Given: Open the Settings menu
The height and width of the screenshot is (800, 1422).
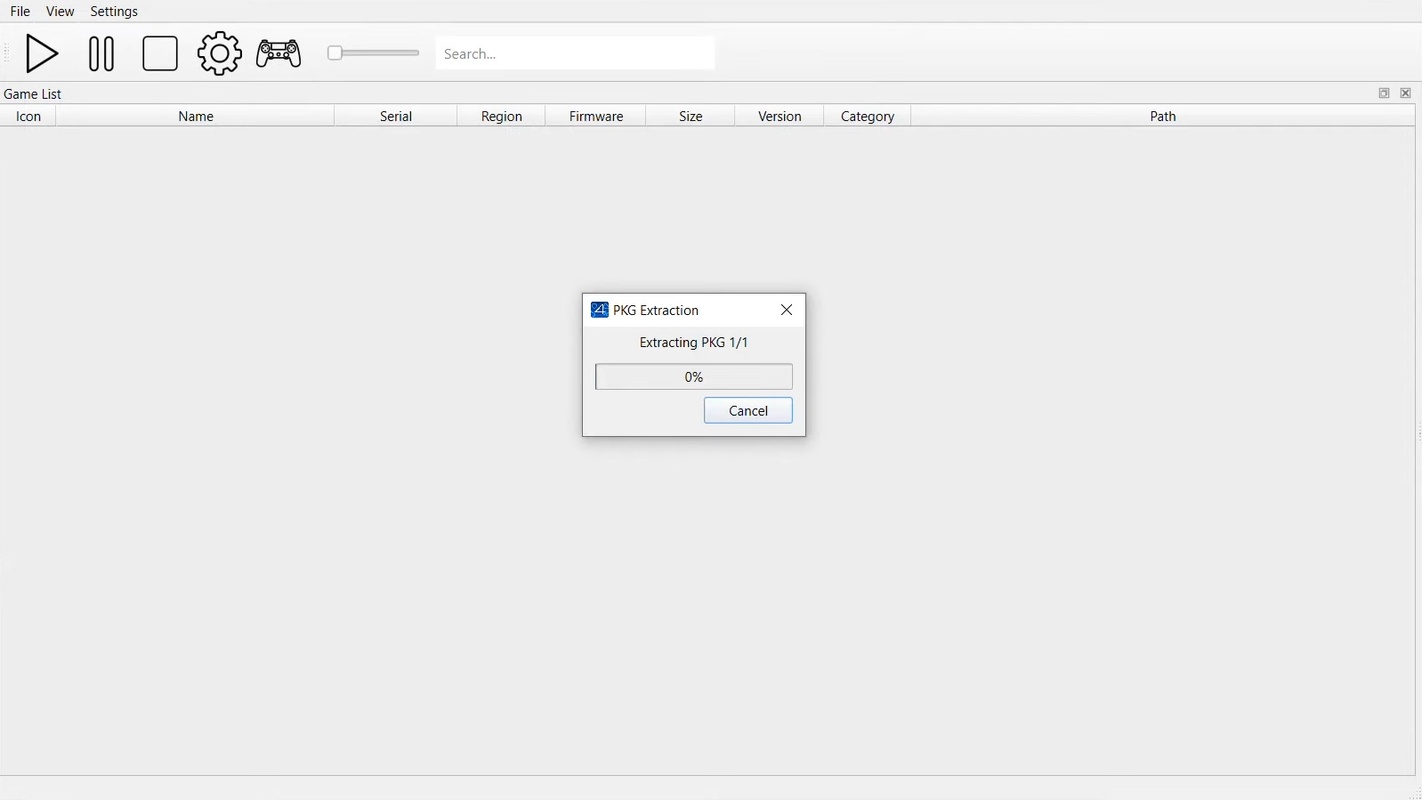Looking at the screenshot, I should coord(114,11).
